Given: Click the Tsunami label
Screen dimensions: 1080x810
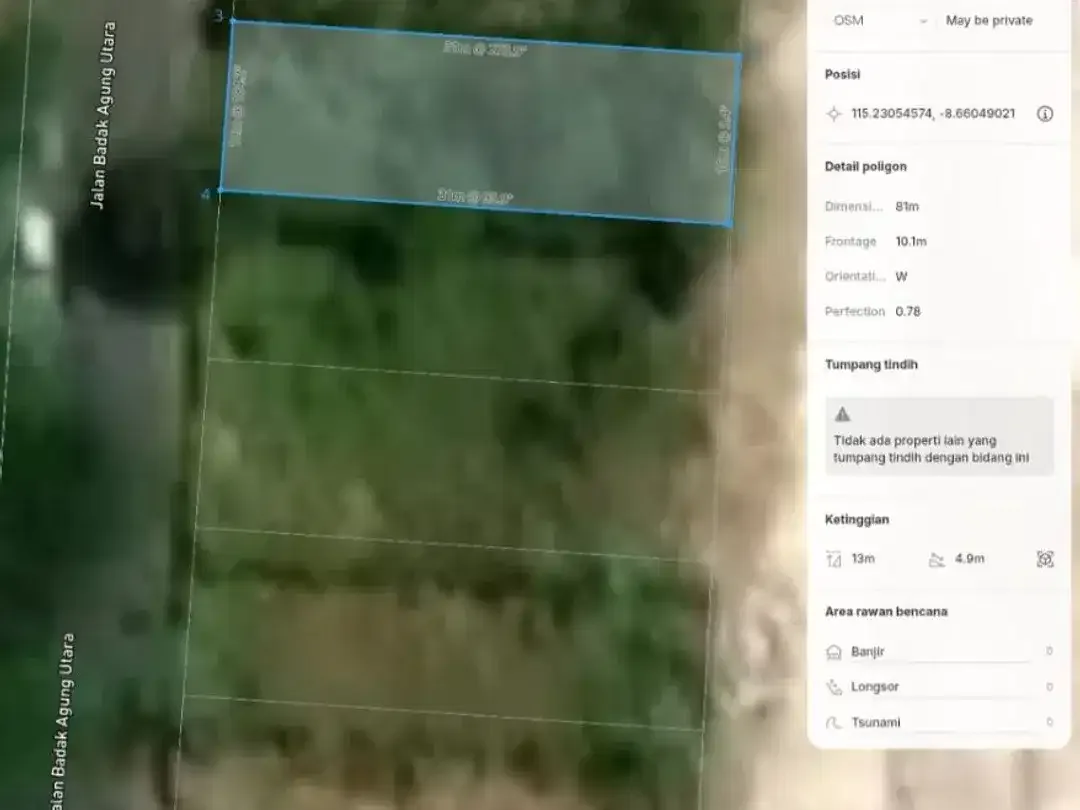Looking at the screenshot, I should click(875, 723).
